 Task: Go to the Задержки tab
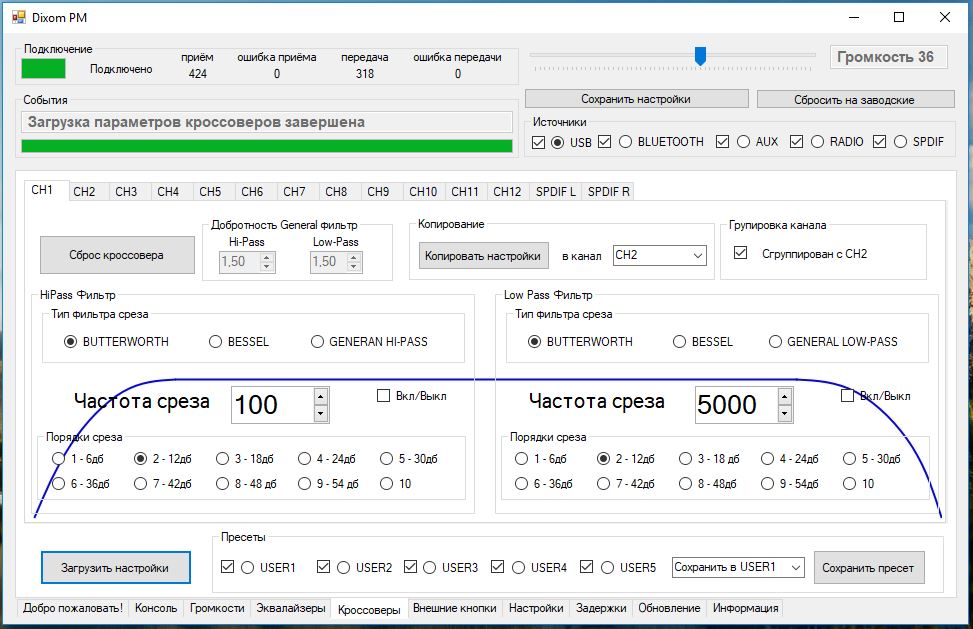coord(601,609)
